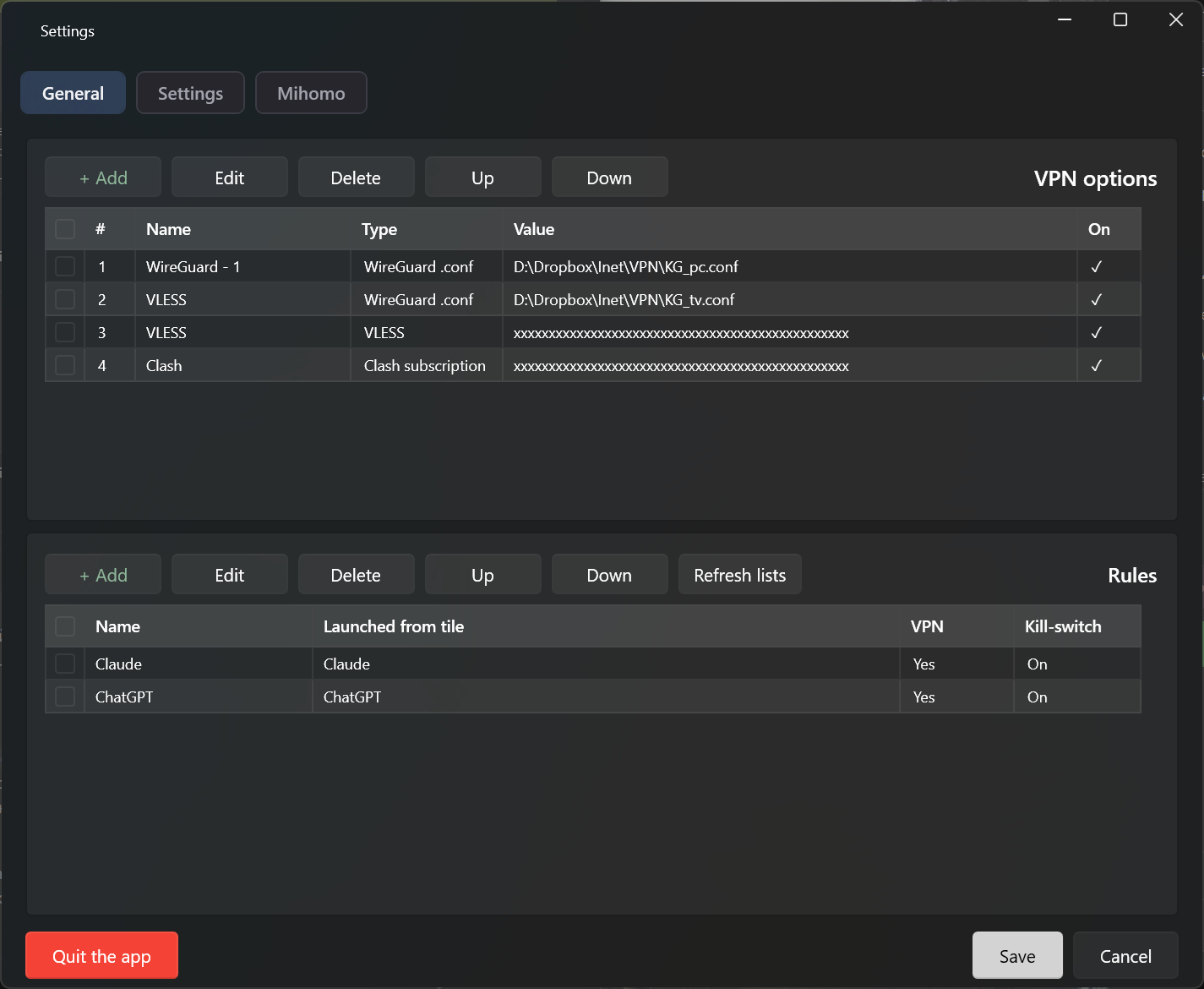Close the Settings window
Viewport: 1204px width, 989px height.
1176,19
